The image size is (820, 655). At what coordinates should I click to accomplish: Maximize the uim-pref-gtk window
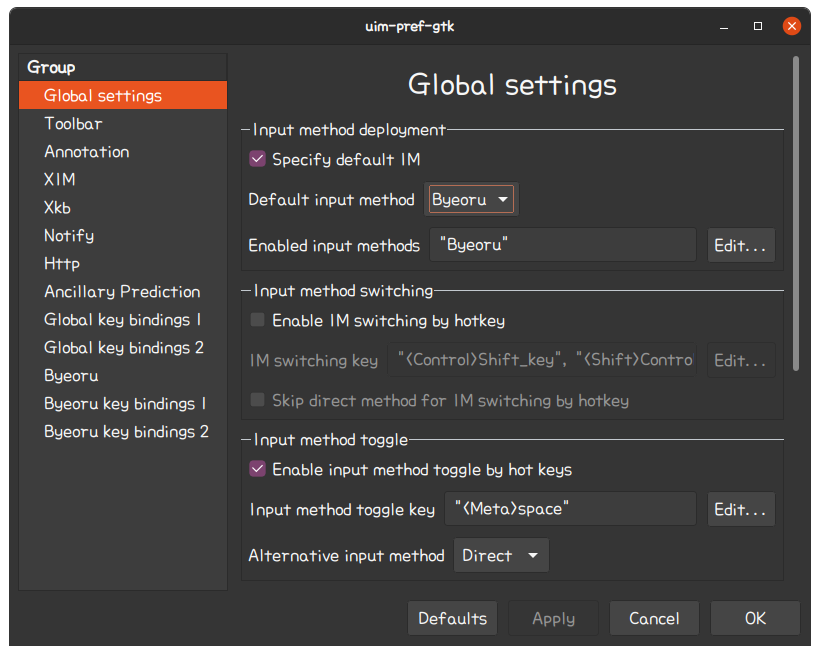[x=758, y=26]
